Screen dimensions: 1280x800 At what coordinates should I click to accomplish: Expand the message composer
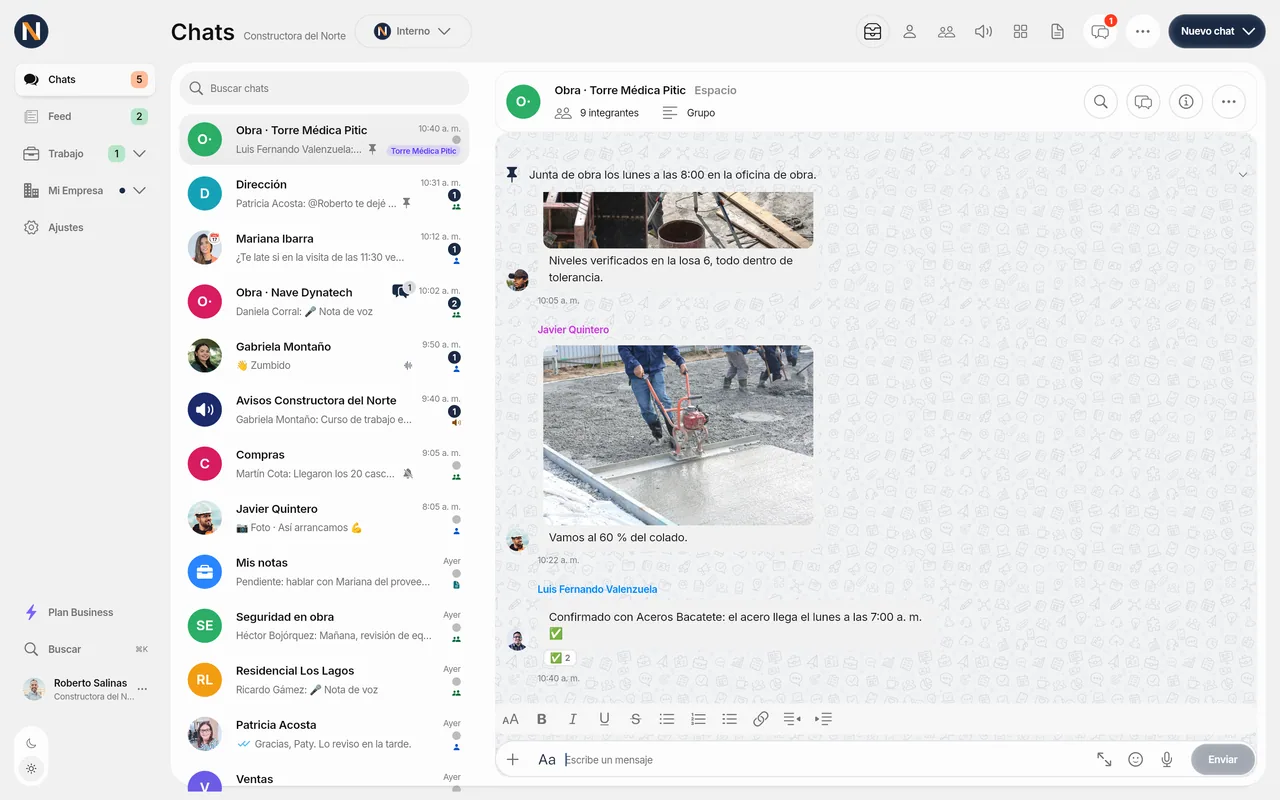(x=1104, y=760)
